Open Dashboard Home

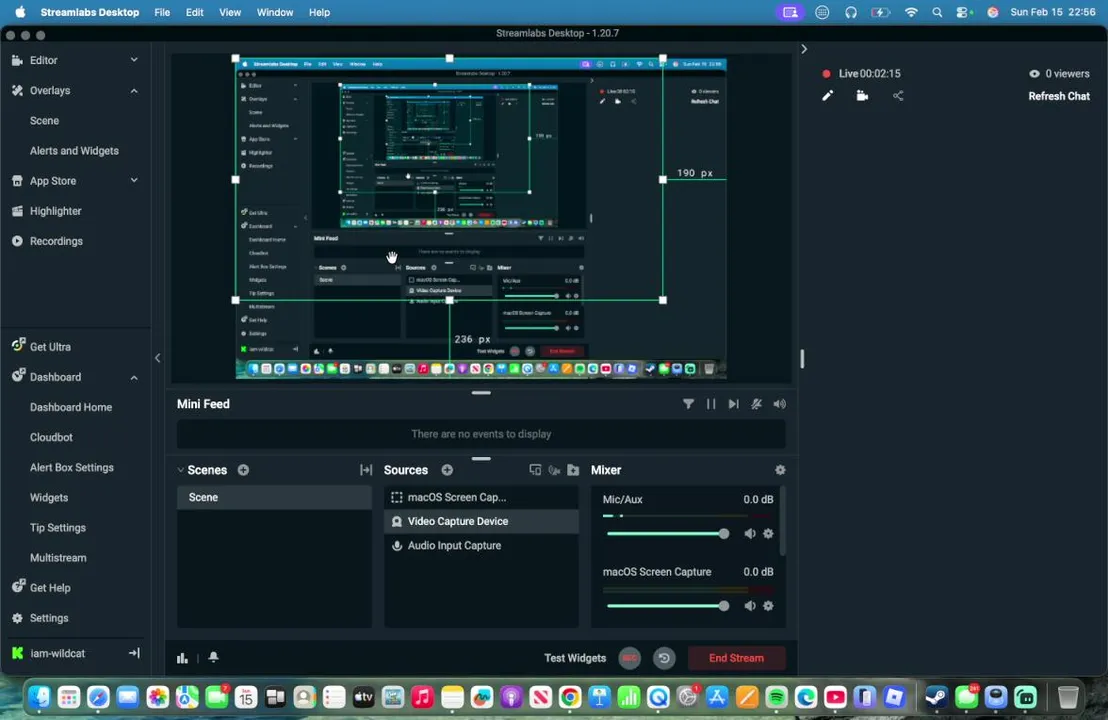click(x=71, y=407)
